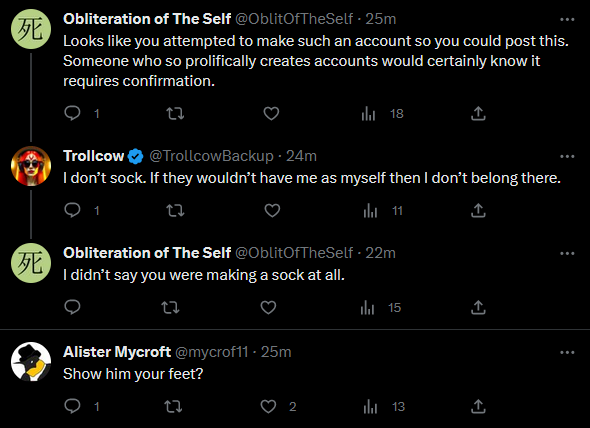Open the @TrollcowBackup profile handle
This screenshot has width=590, height=428.
click(x=211, y=156)
